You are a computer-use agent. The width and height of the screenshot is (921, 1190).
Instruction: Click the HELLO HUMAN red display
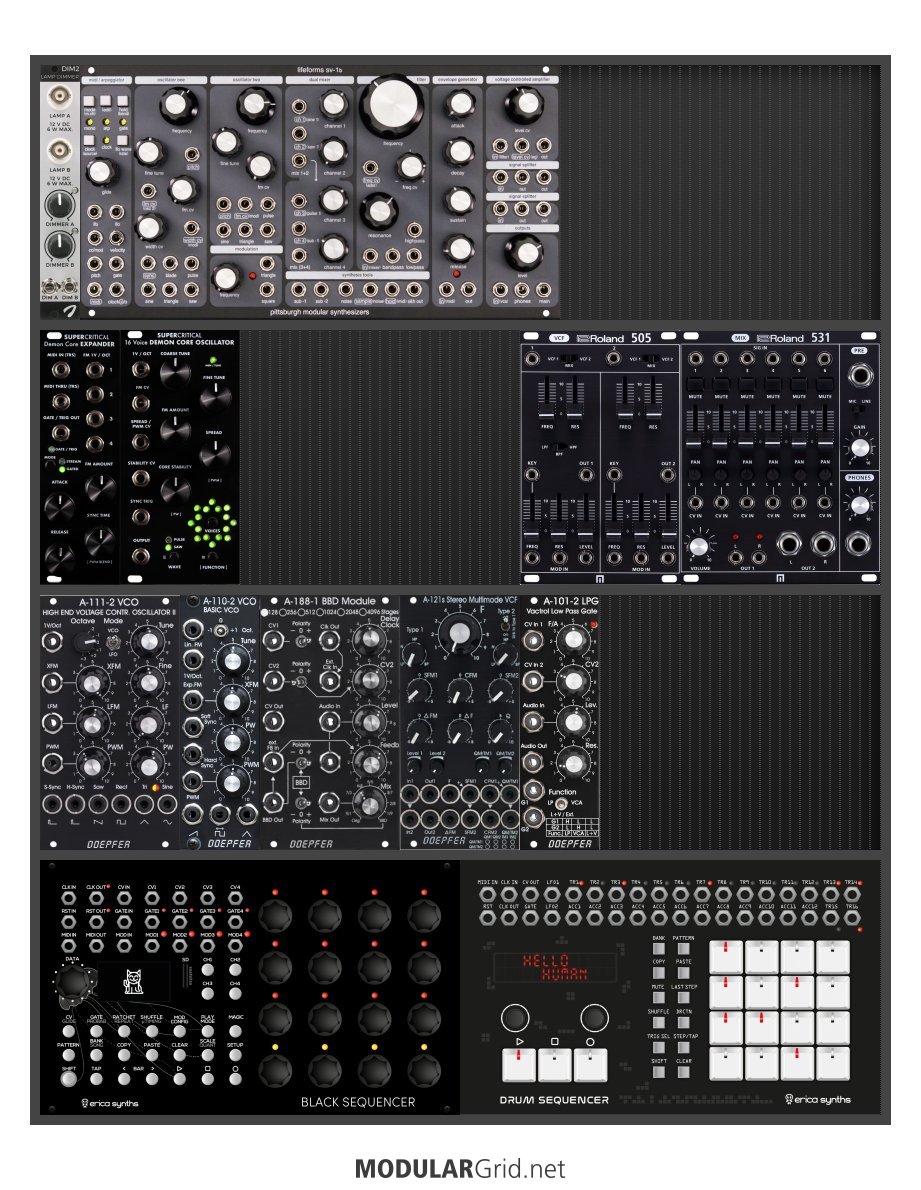(555, 967)
